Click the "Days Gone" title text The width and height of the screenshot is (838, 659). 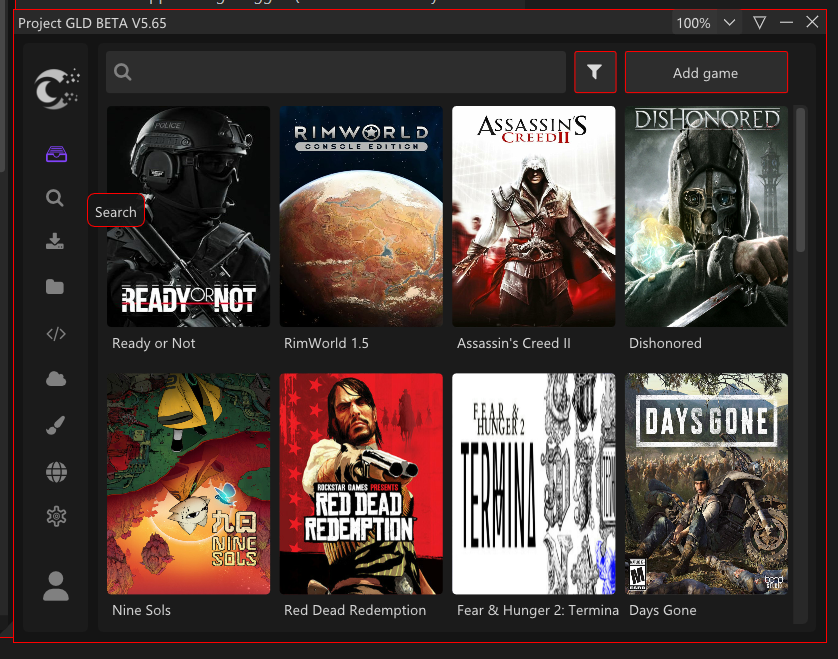pyautogui.click(x=663, y=610)
